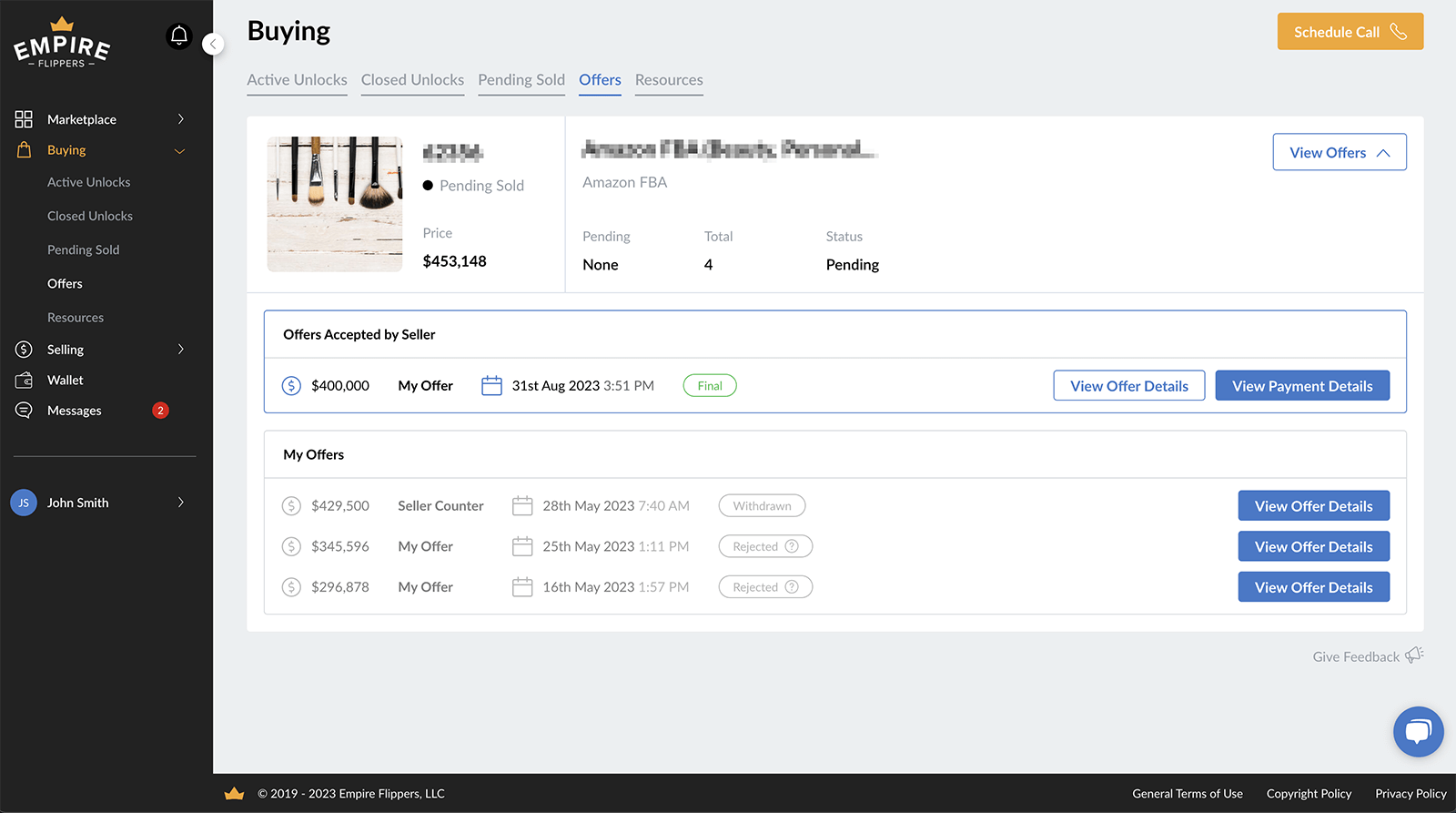Switch to the Active Unlocks tab
This screenshot has height=813, width=1456.
pos(297,80)
